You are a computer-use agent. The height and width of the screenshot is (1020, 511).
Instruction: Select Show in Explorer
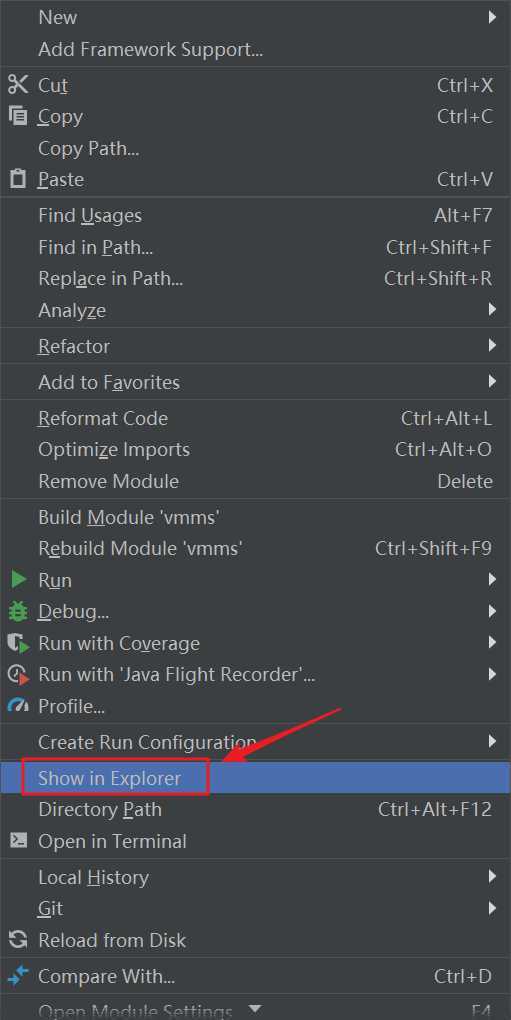(x=256, y=778)
